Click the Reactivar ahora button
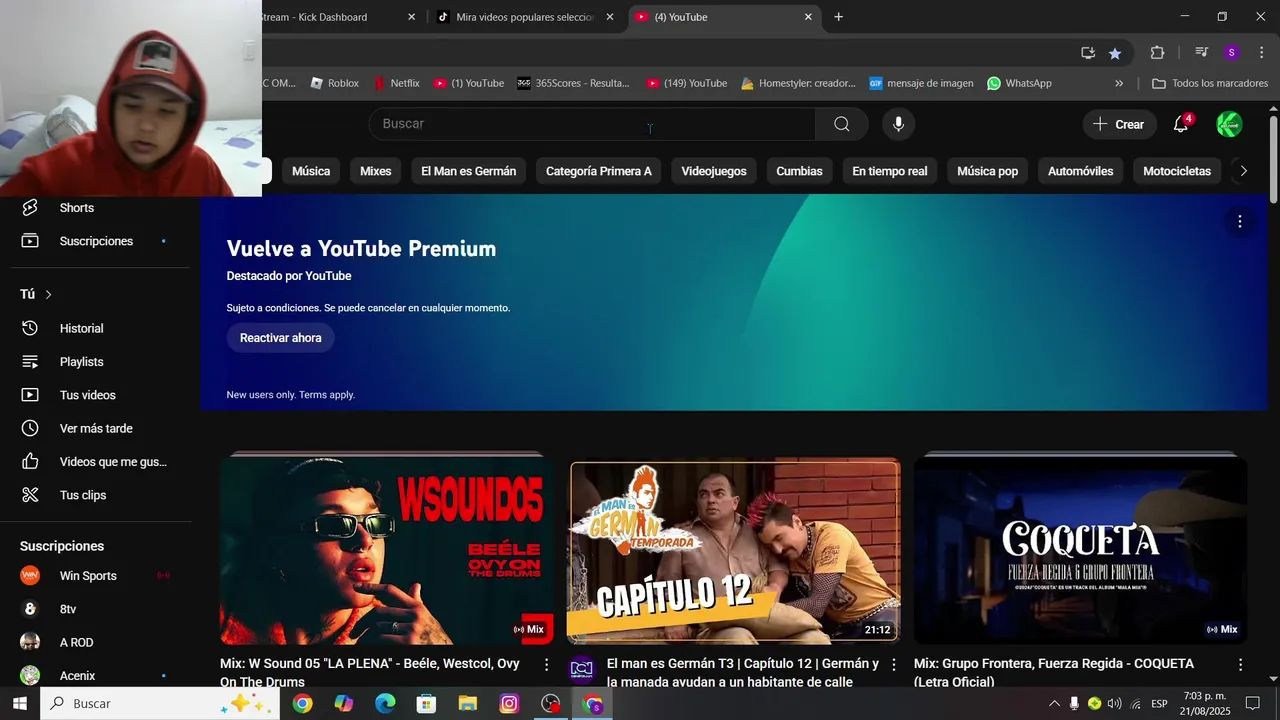The image size is (1280, 720). click(x=281, y=338)
